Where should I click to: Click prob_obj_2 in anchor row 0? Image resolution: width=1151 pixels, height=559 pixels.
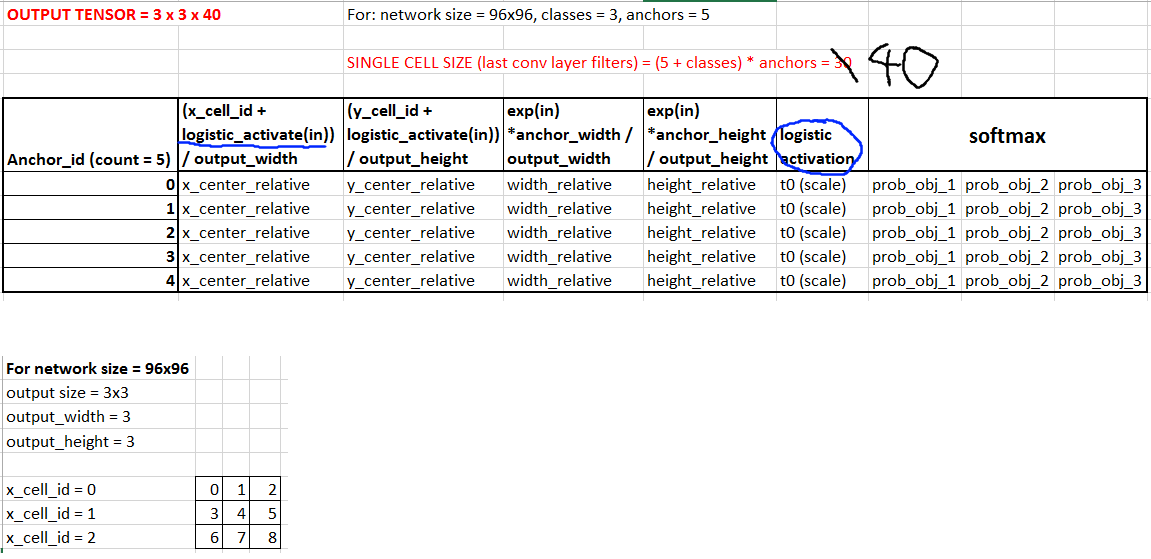[1007, 185]
